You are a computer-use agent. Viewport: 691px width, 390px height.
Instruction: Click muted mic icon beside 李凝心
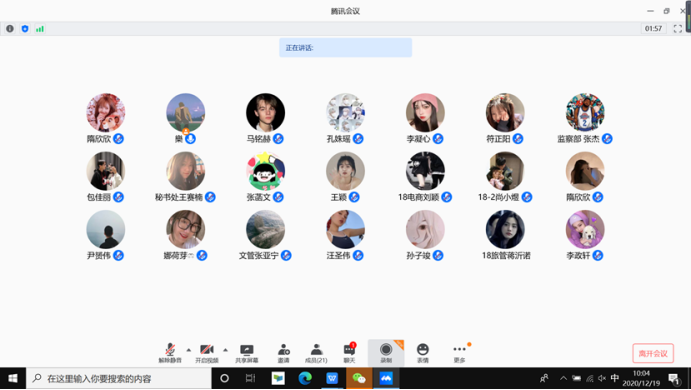[x=438, y=139]
